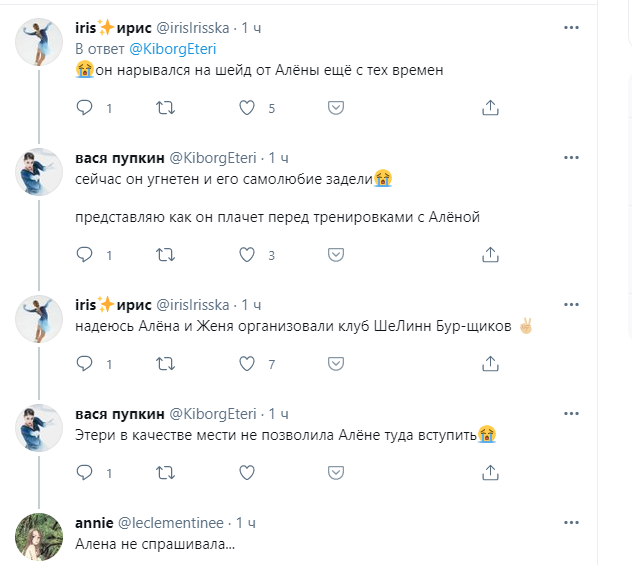The height and width of the screenshot is (565, 632).
Task: Share iris's tweet about клуб ШеЛинн
Action: [x=490, y=365]
